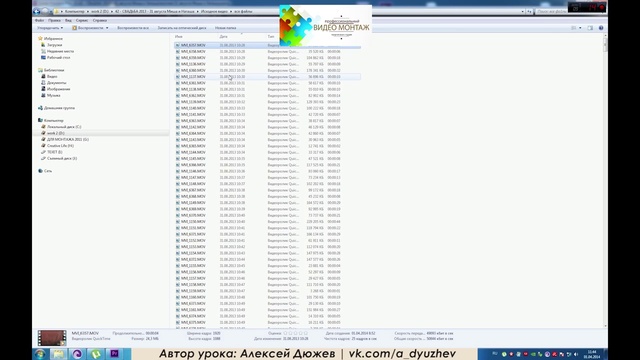This screenshot has width=640, height=360.
Task: Open Локальный диск (C:) drive
Action: click(x=61, y=127)
